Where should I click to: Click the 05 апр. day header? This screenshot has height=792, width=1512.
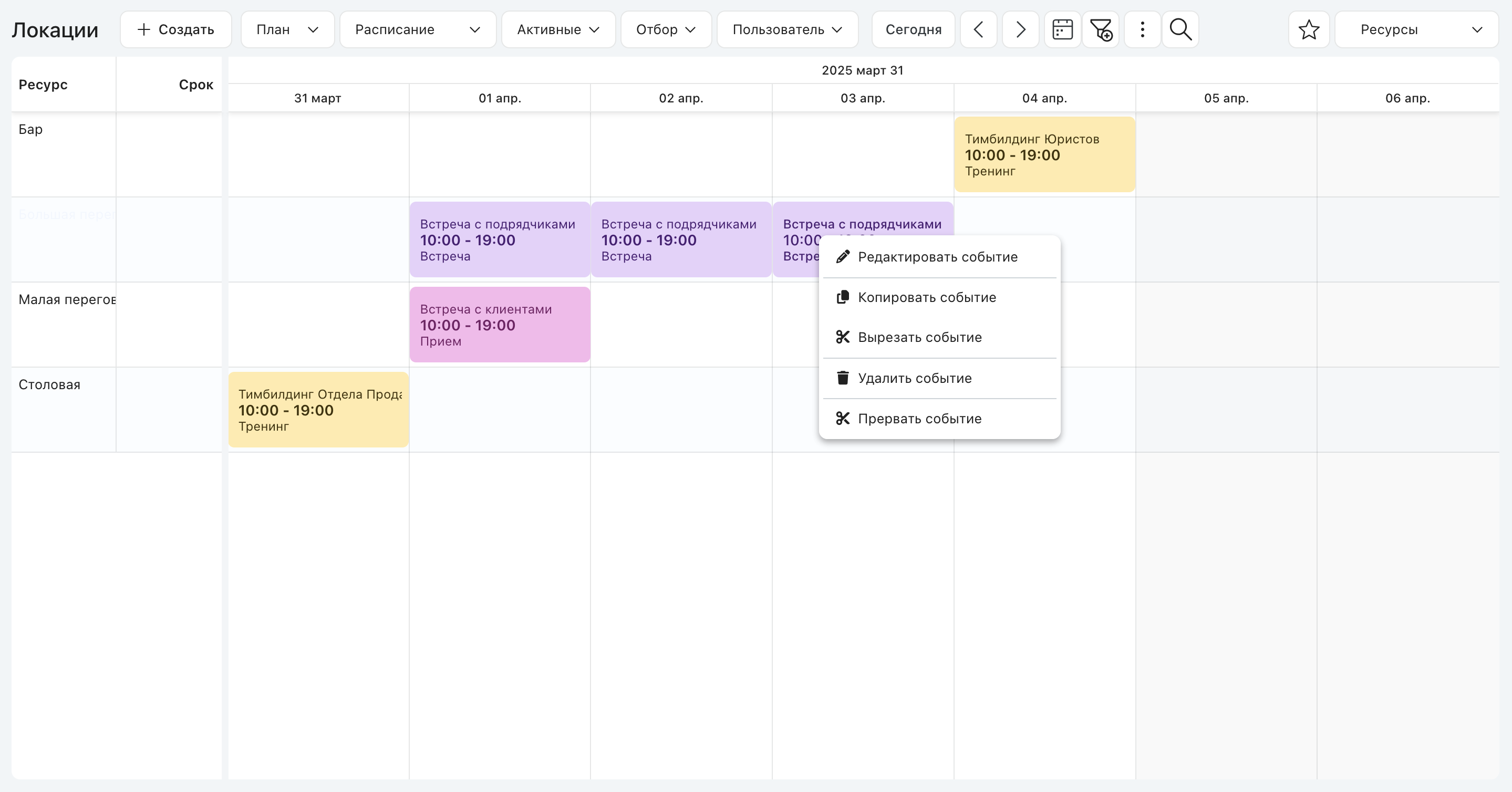(x=1226, y=98)
